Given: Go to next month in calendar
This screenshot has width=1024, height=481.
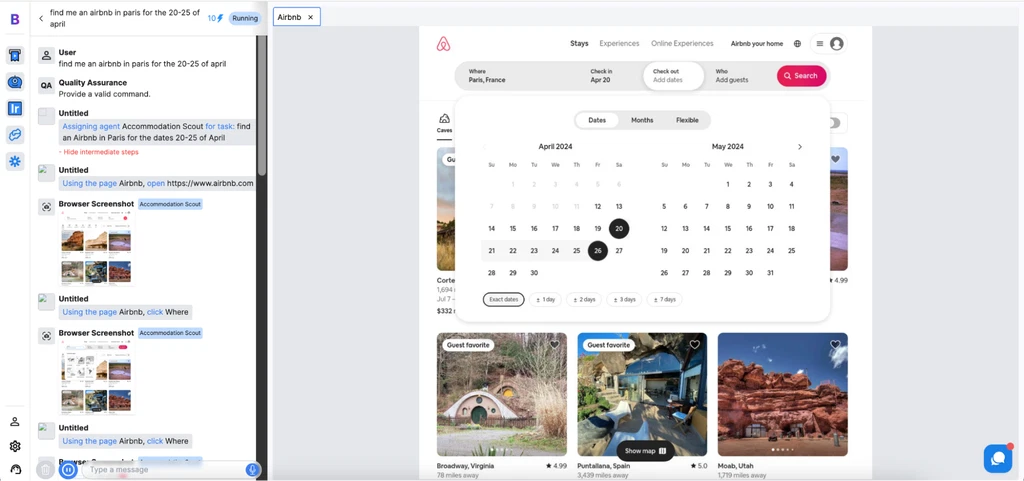Looking at the screenshot, I should pyautogui.click(x=799, y=147).
